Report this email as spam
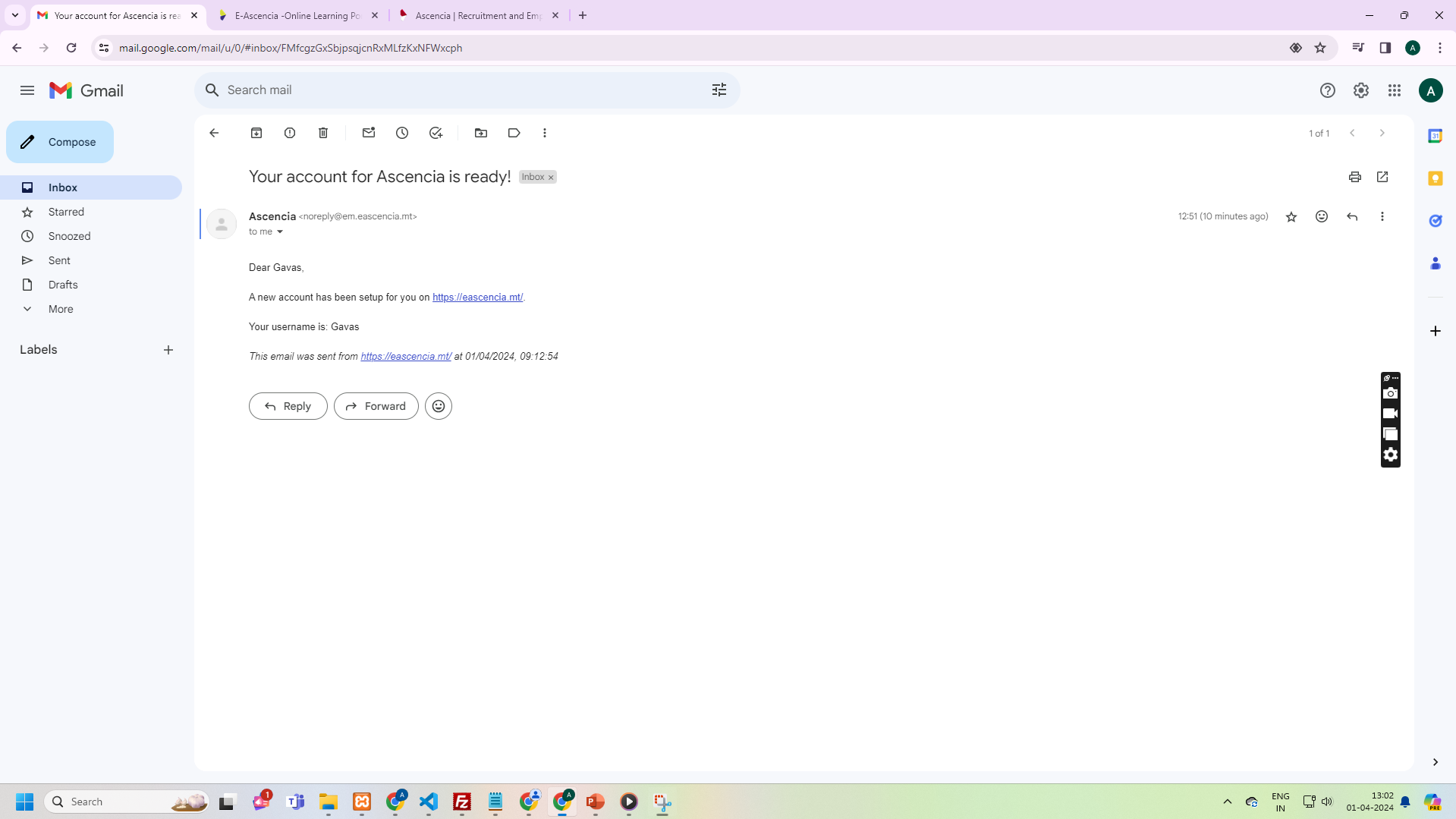Viewport: 1456px width, 819px height. coord(290,133)
